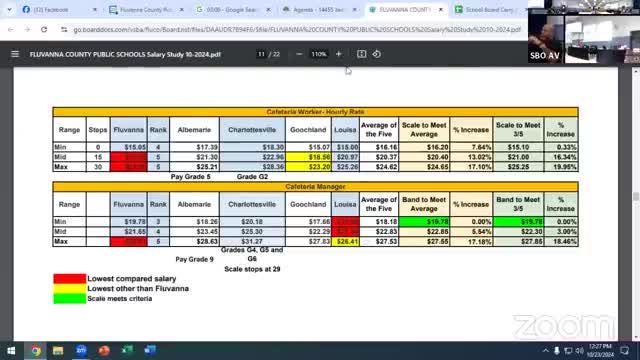Go back in browser history
640x360 pixels.
click(11, 29)
